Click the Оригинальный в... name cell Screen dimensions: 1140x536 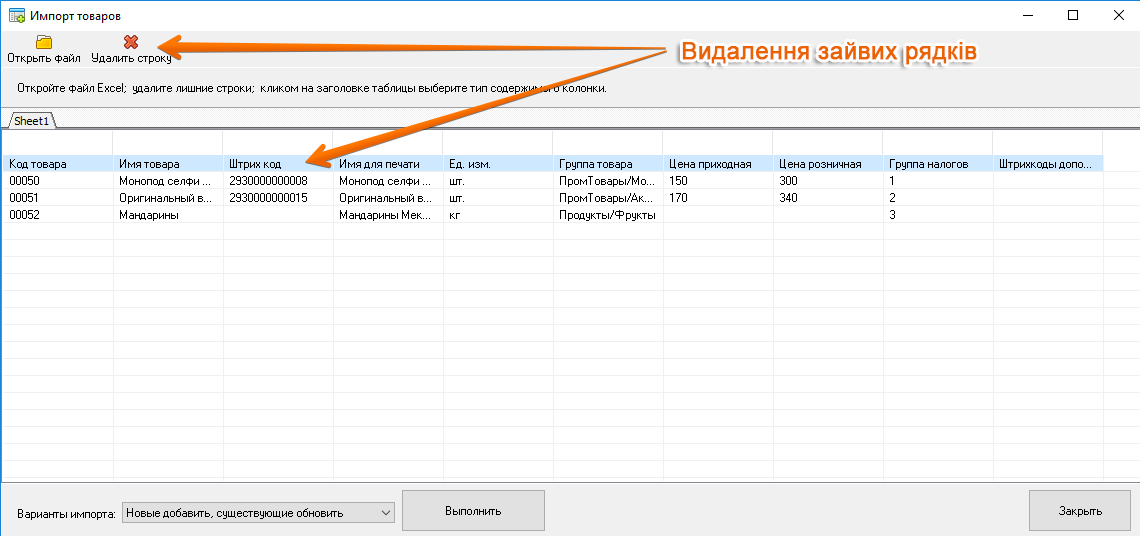[168, 197]
